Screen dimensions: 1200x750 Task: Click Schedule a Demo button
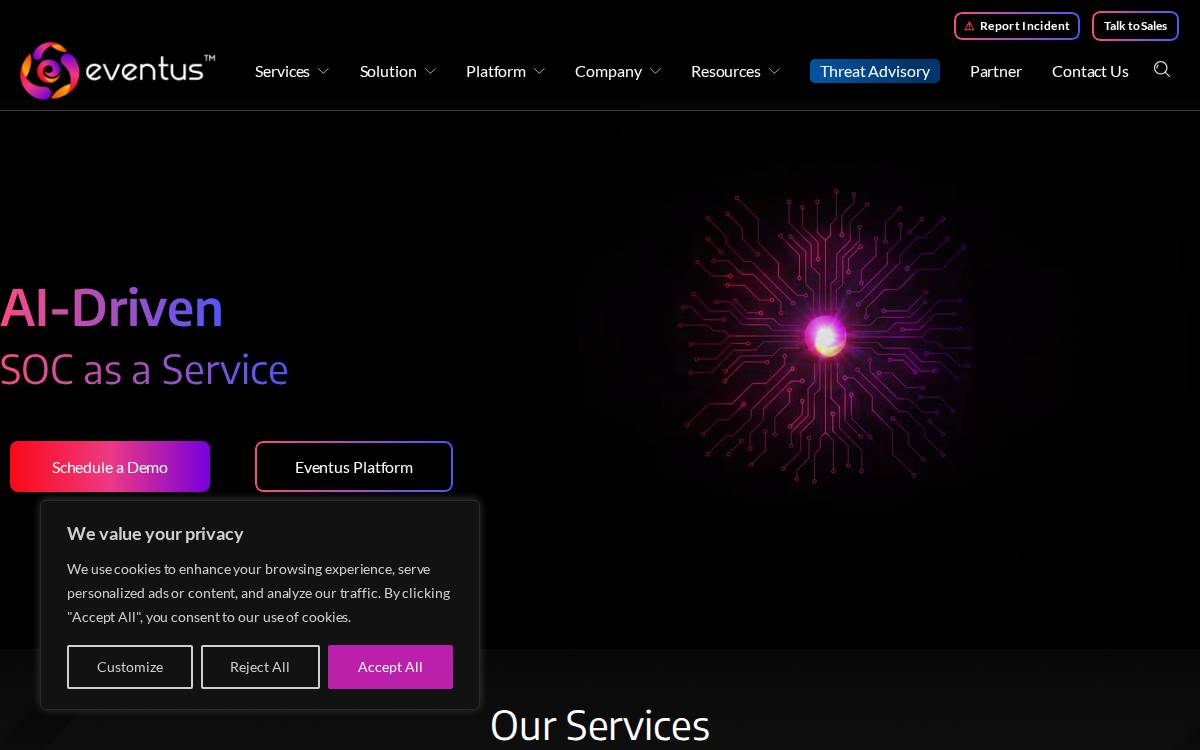click(x=110, y=467)
